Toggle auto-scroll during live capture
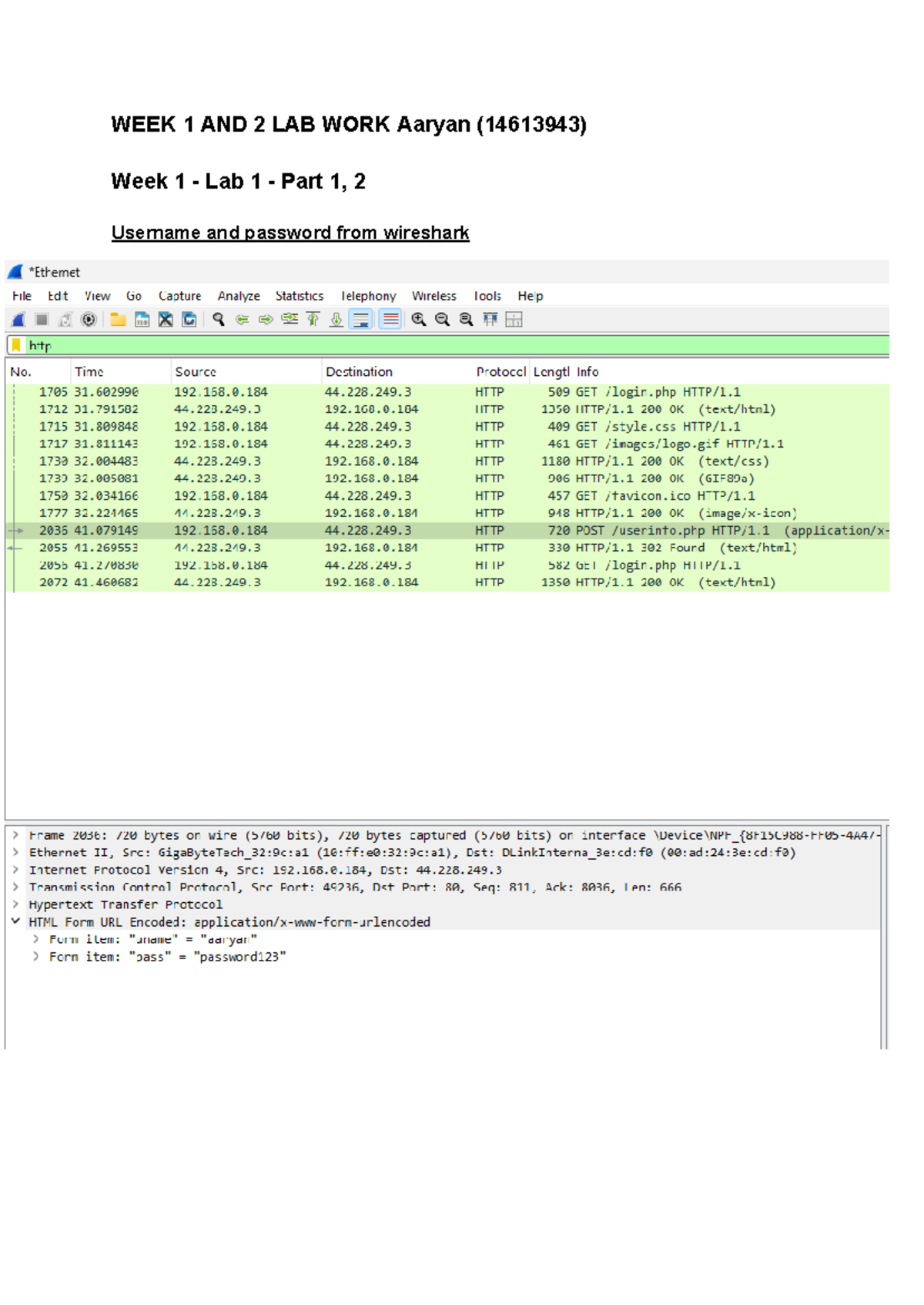This screenshot has width=924, height=1305. (x=361, y=320)
